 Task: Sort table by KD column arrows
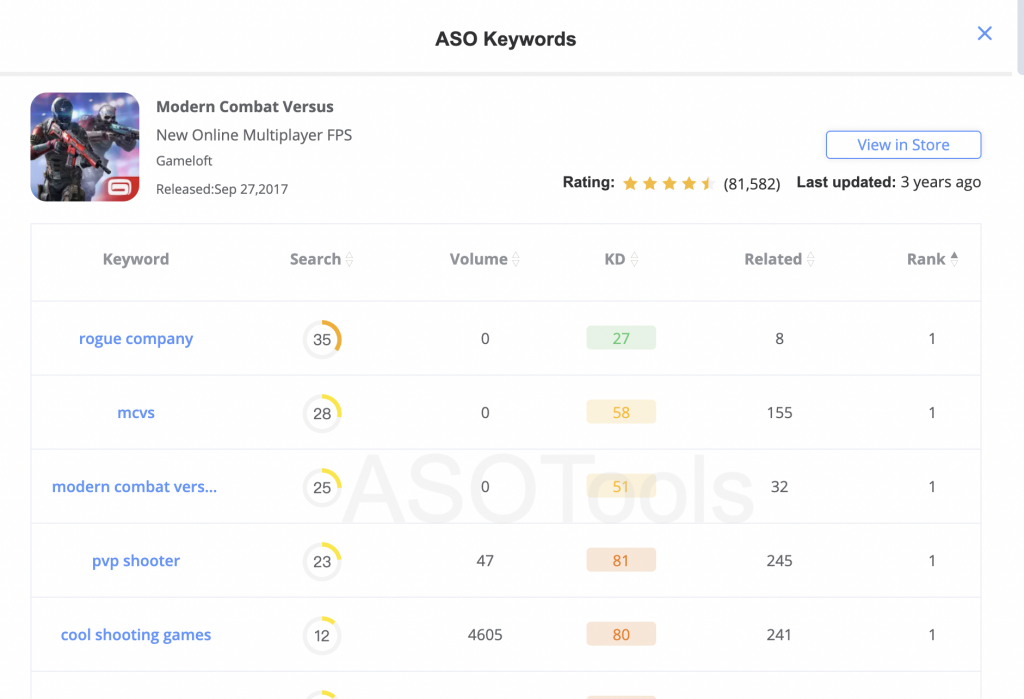(634, 259)
